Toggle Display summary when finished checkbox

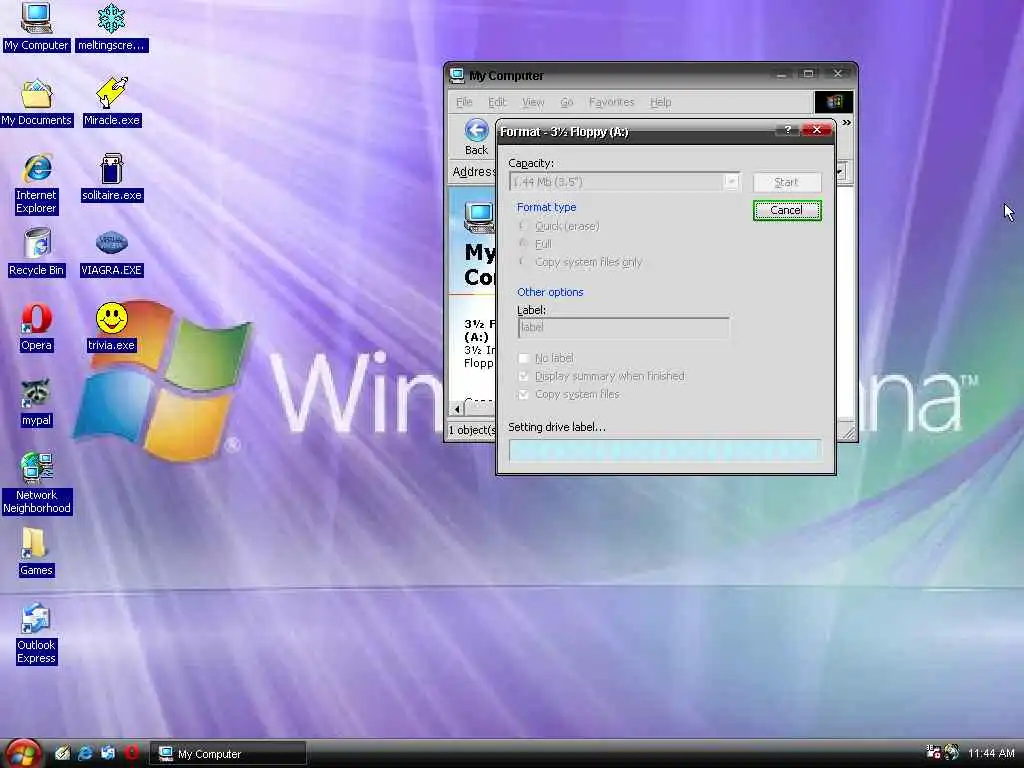pos(524,376)
